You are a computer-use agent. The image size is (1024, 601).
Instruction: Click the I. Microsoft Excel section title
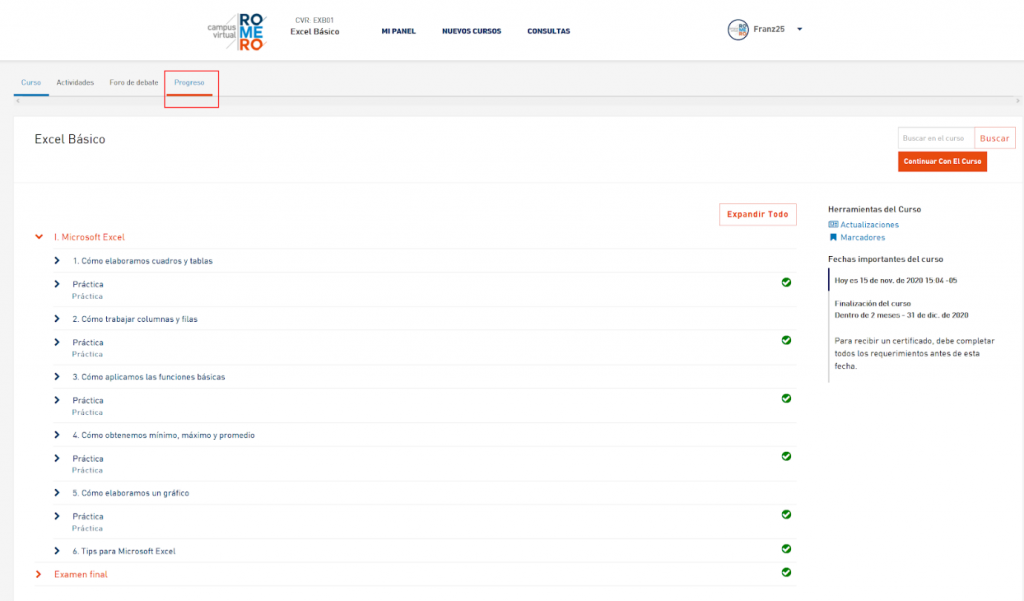click(89, 237)
